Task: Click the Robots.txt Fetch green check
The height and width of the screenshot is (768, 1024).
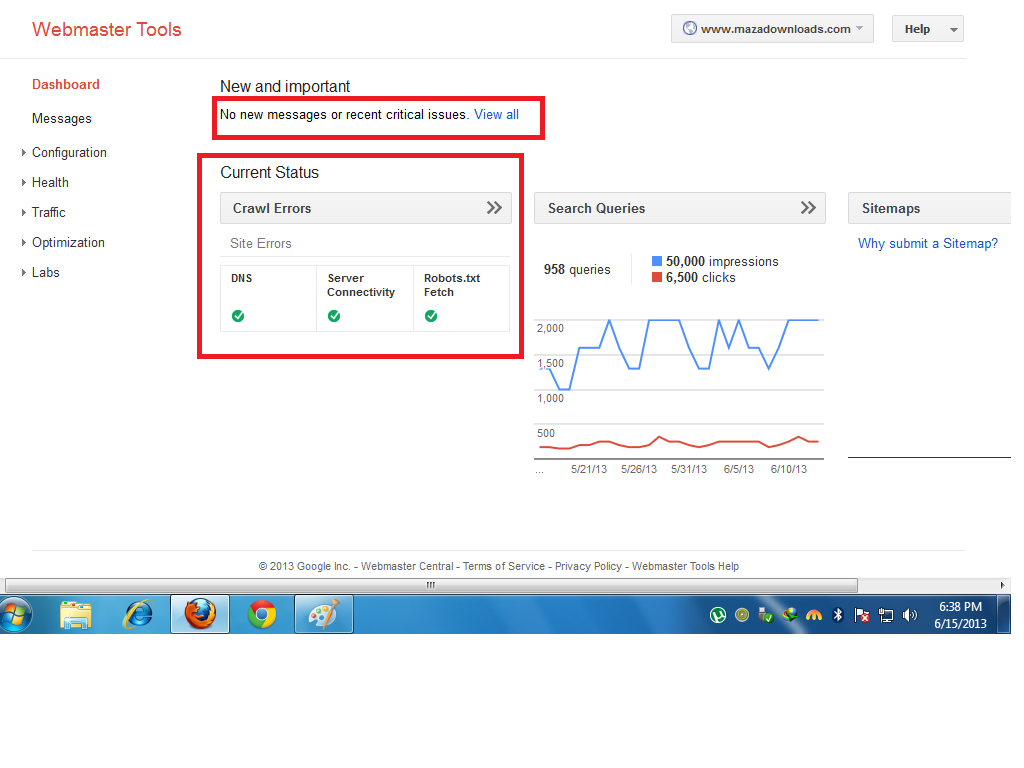Action: pos(431,316)
